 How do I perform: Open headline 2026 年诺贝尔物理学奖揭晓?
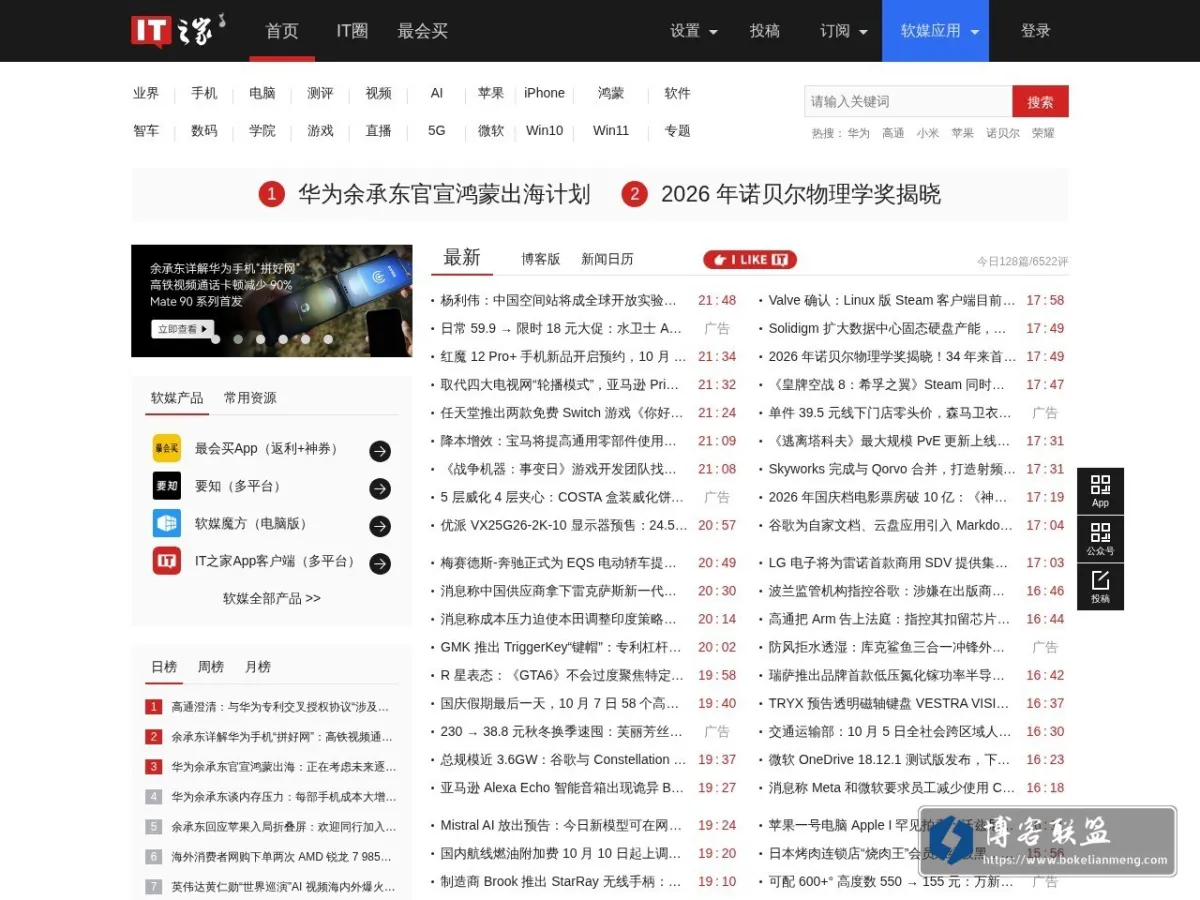click(x=801, y=194)
